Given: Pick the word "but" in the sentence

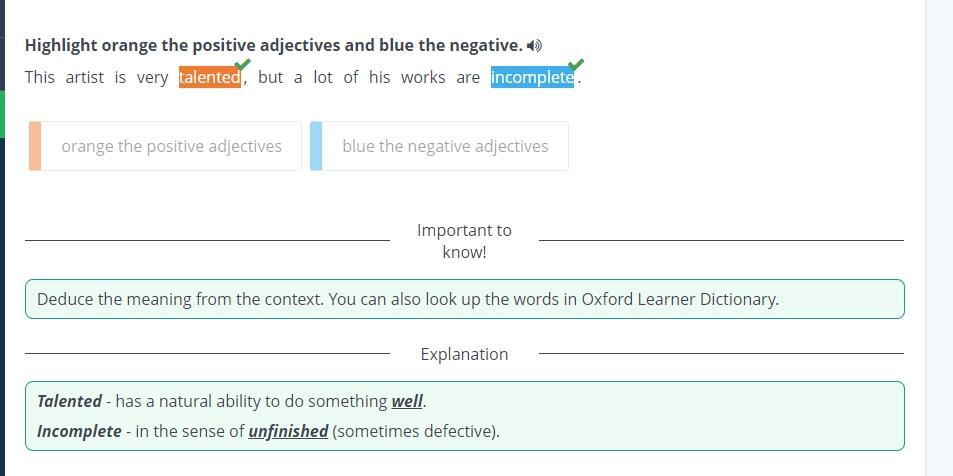Looking at the screenshot, I should tap(270, 77).
